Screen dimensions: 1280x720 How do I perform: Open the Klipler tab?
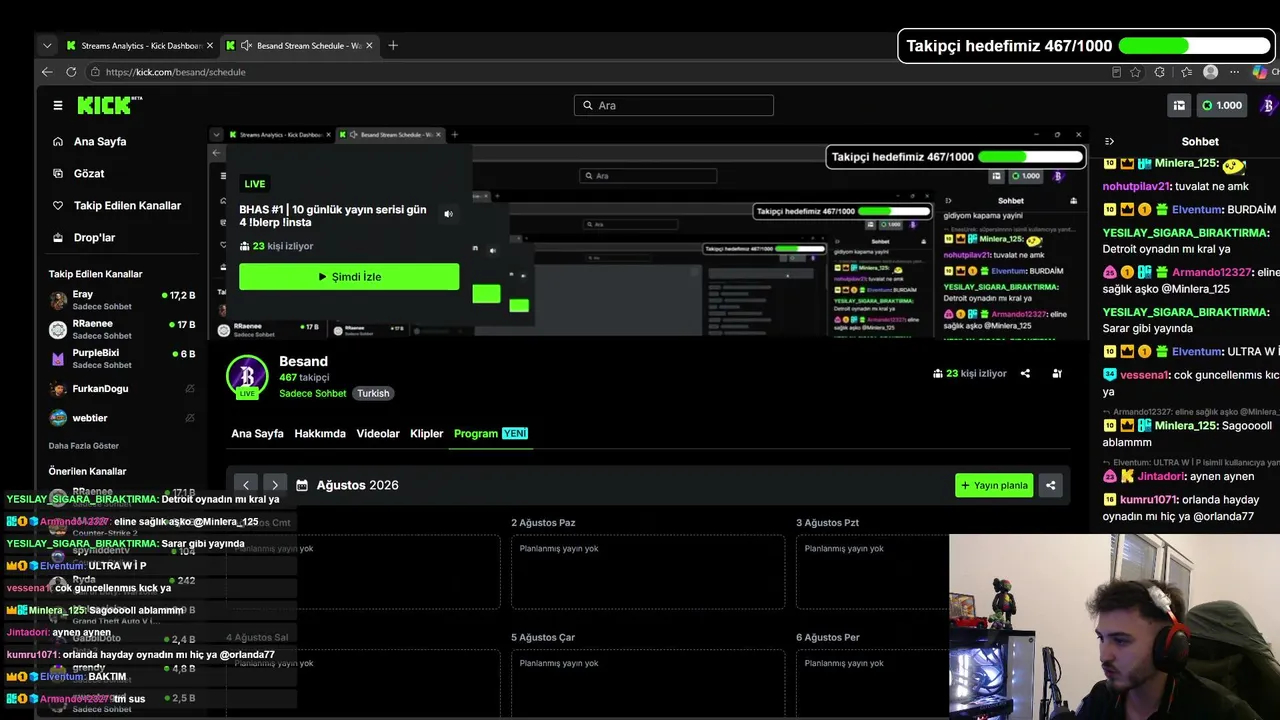[427, 434]
